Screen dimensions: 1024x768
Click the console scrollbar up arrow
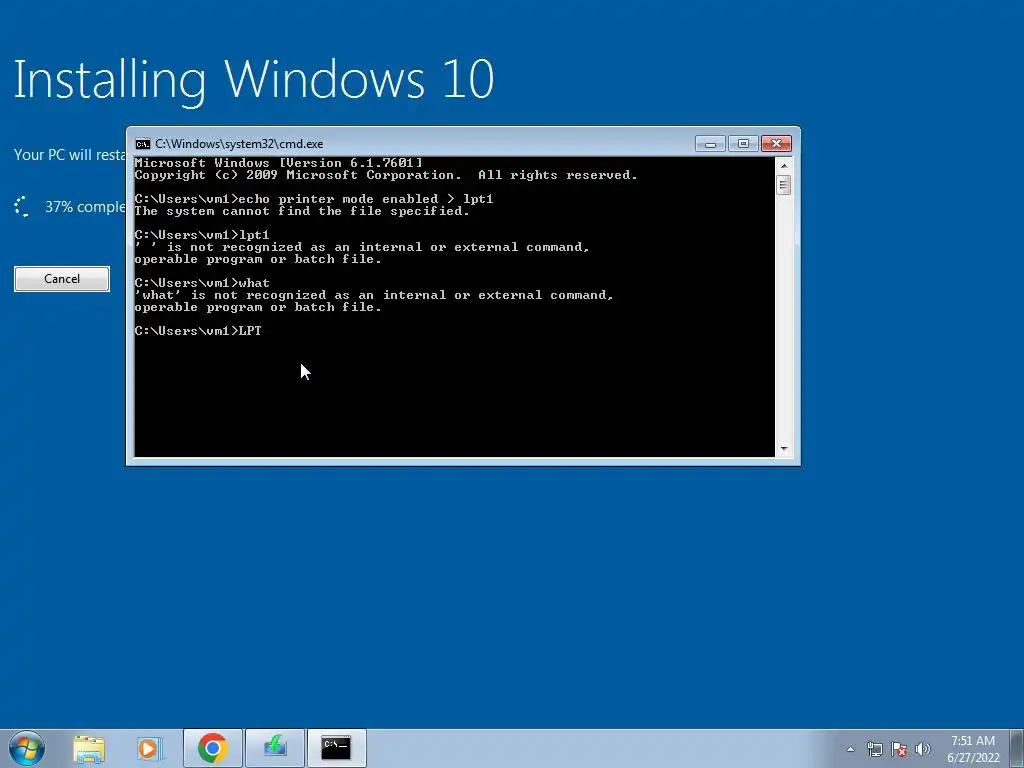pos(784,165)
